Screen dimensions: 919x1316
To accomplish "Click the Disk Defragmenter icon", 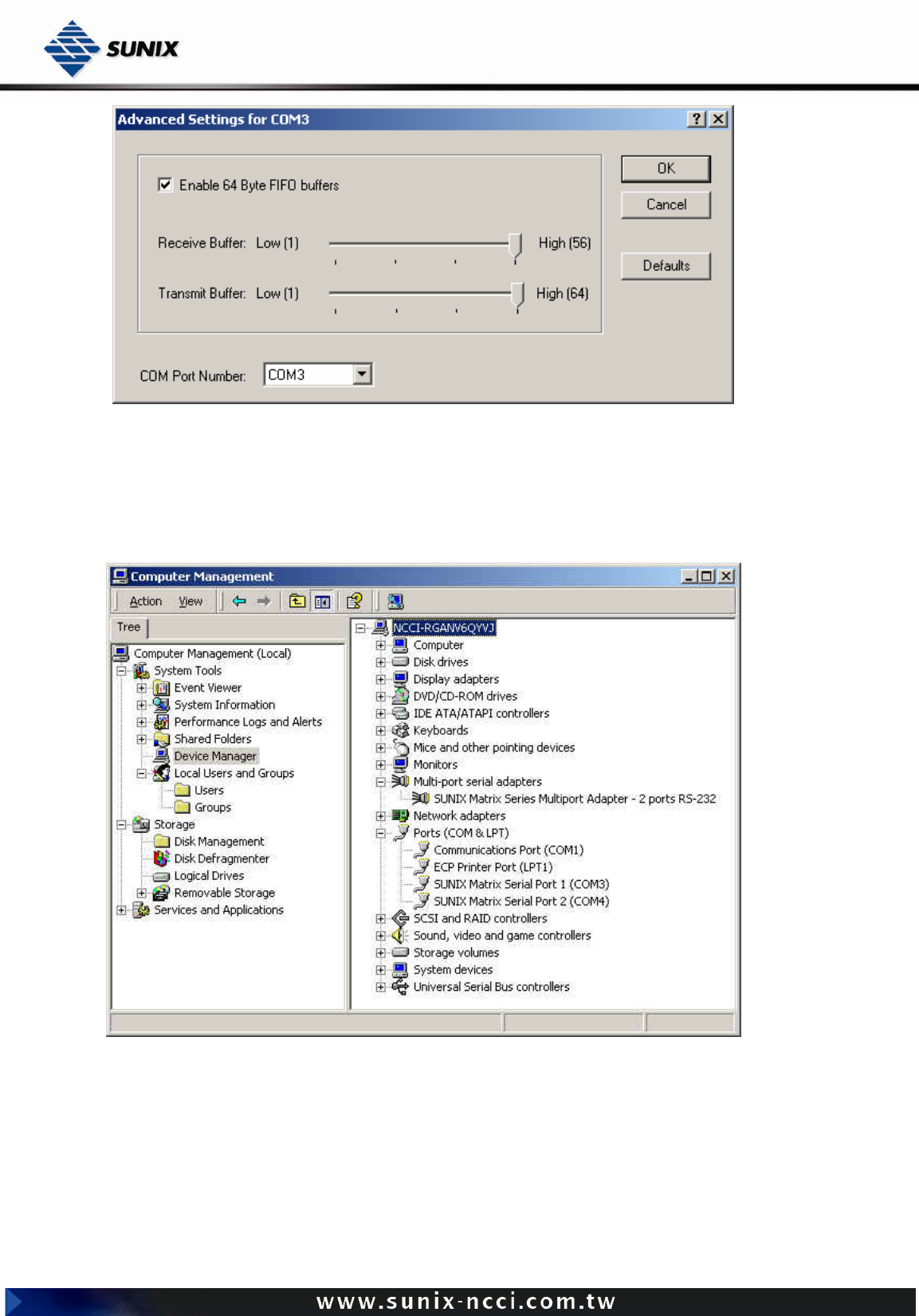I will [x=162, y=858].
